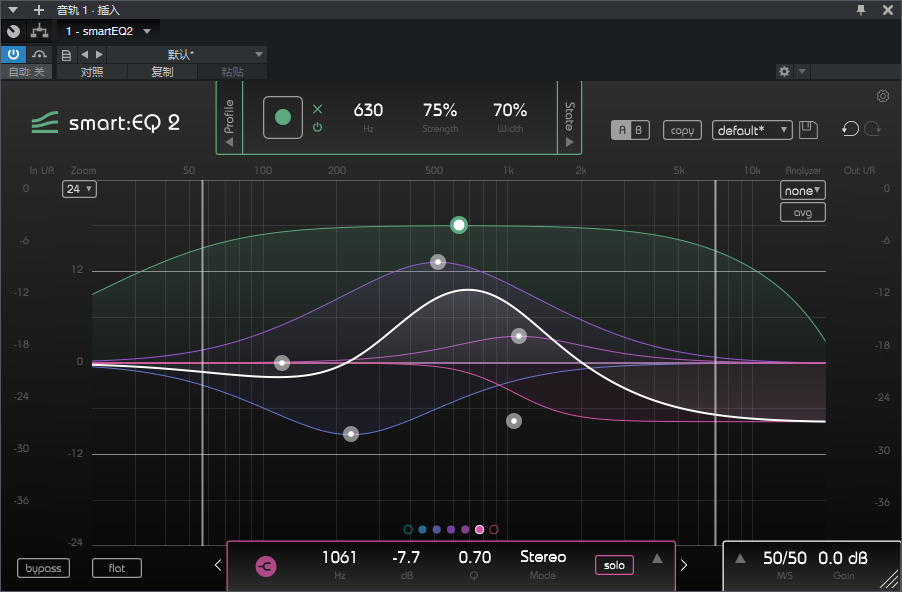Click the flat button
This screenshot has width=902, height=592.
point(117,568)
